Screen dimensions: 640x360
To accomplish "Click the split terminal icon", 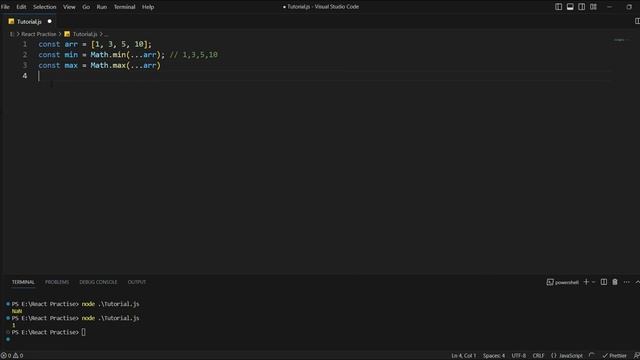I will [x=604, y=282].
